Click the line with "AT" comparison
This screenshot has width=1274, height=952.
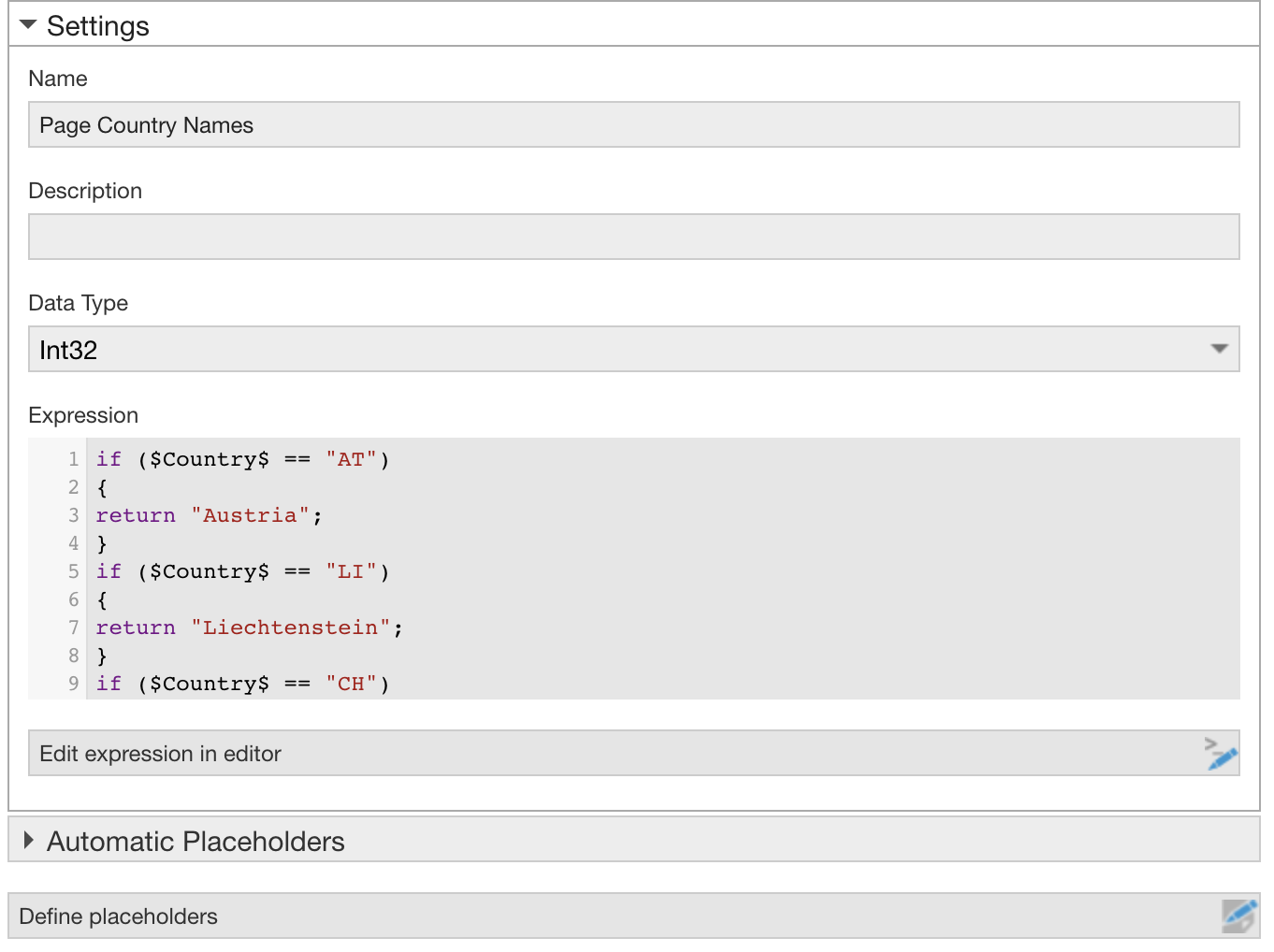point(242,459)
